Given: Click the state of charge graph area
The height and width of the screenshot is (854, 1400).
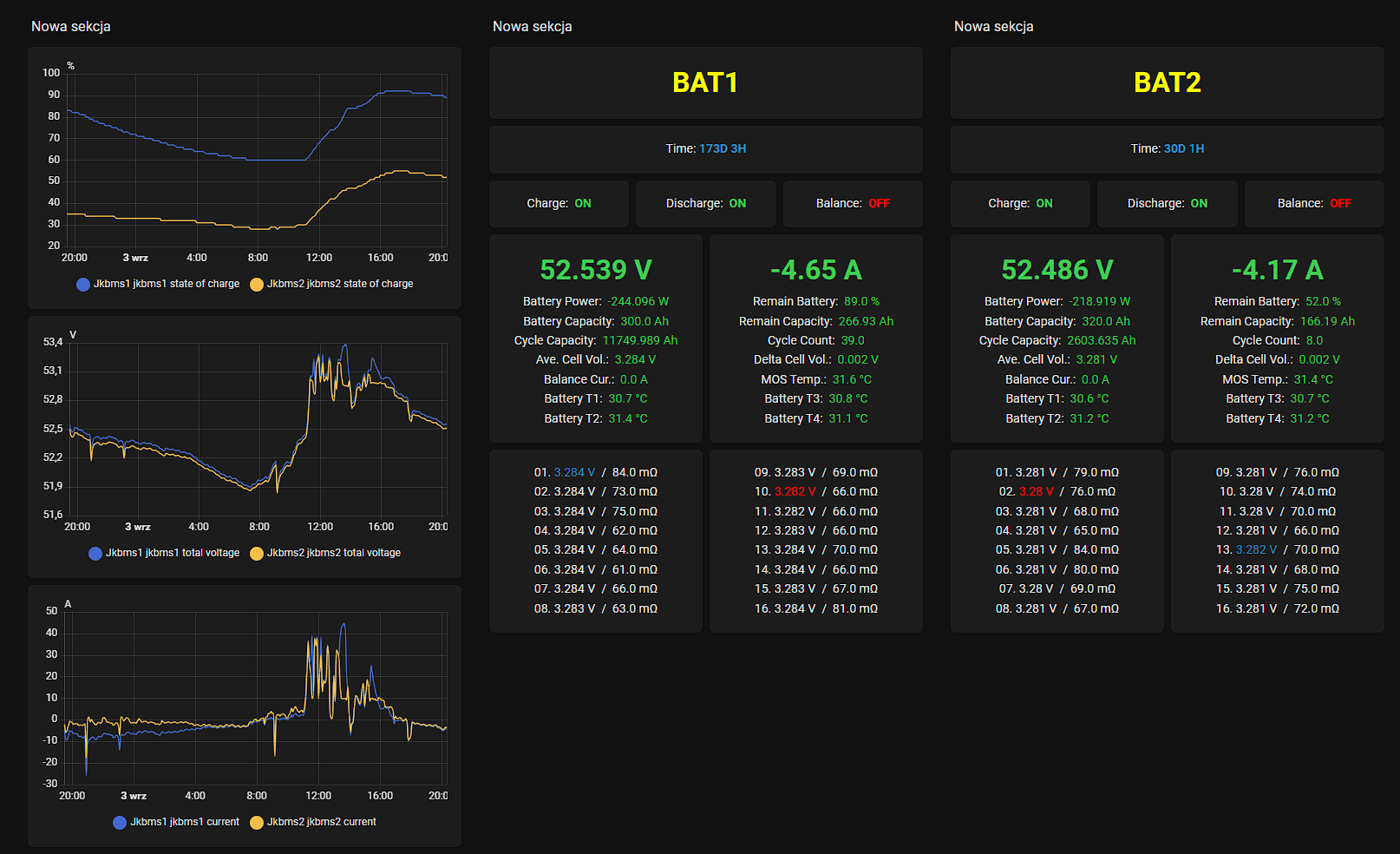Looking at the screenshot, I should [x=258, y=160].
